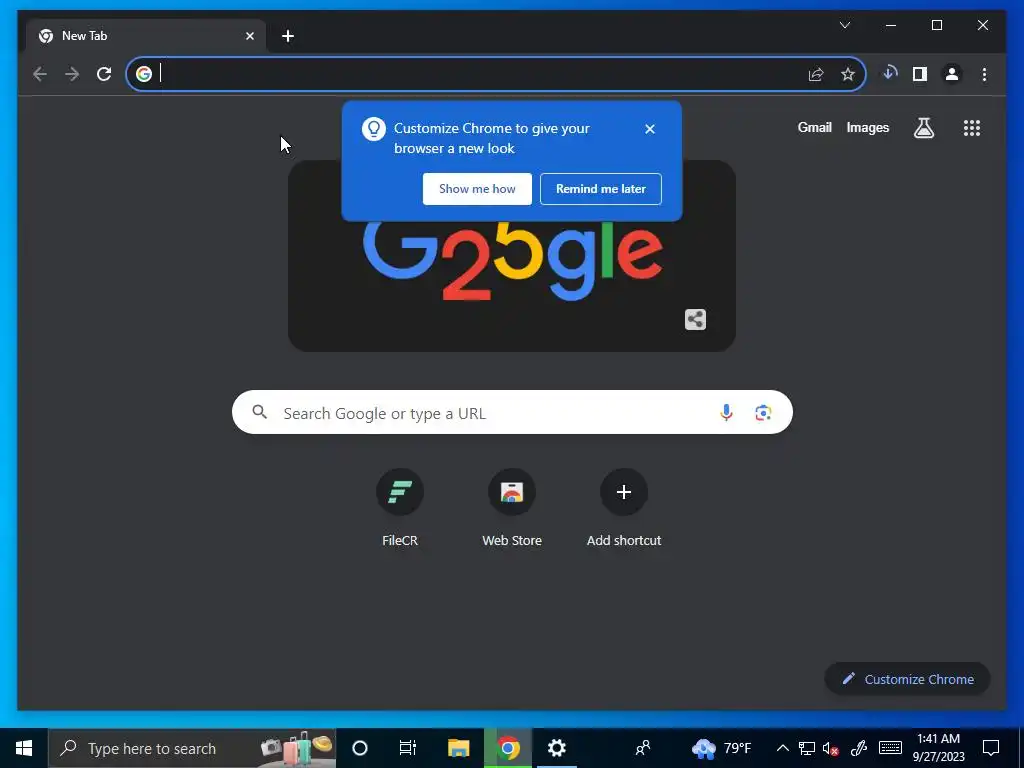Viewport: 1024px width, 768px height.
Task: Dismiss the Customize Chrome tip popup
Action: (650, 129)
